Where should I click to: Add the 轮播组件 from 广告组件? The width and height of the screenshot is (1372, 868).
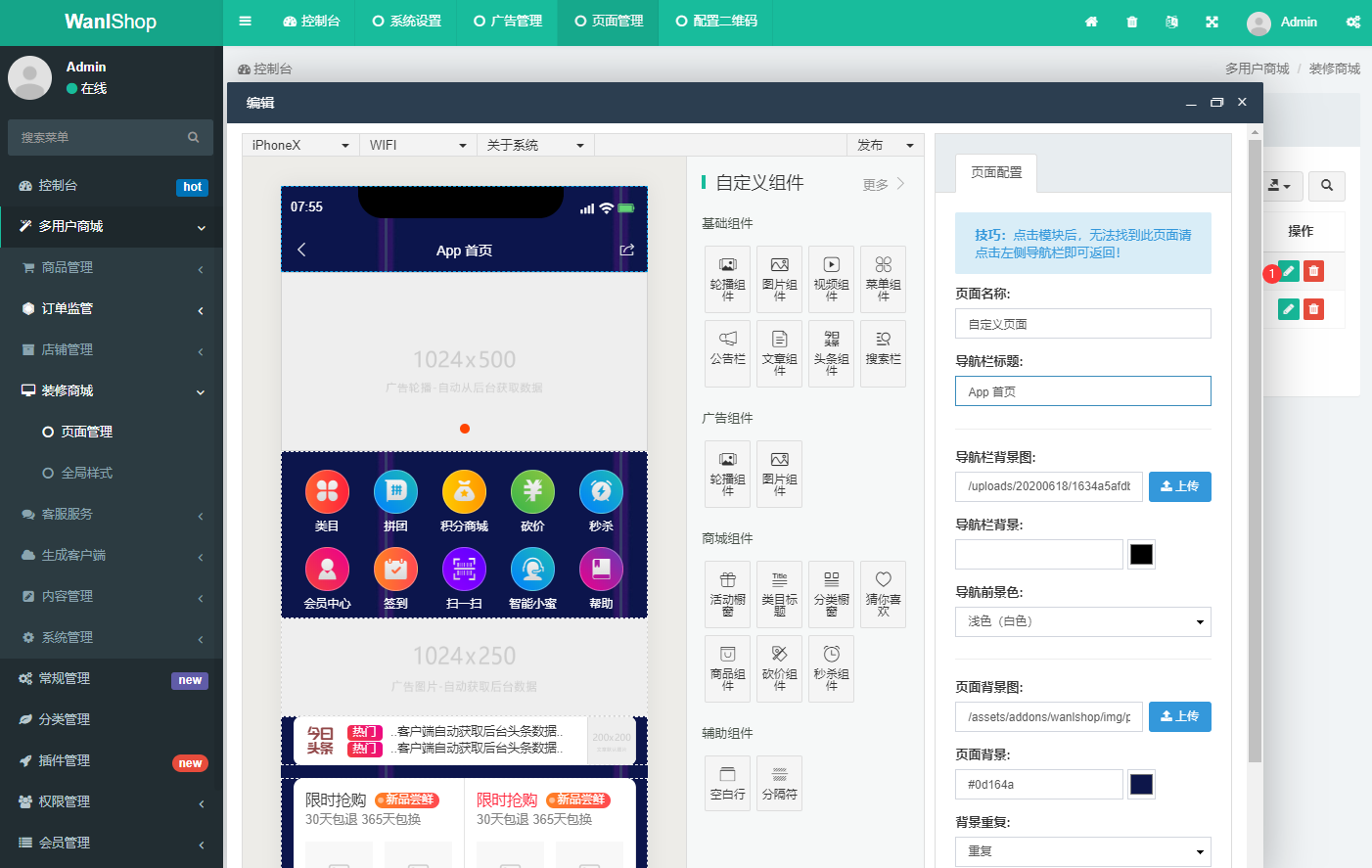727,474
